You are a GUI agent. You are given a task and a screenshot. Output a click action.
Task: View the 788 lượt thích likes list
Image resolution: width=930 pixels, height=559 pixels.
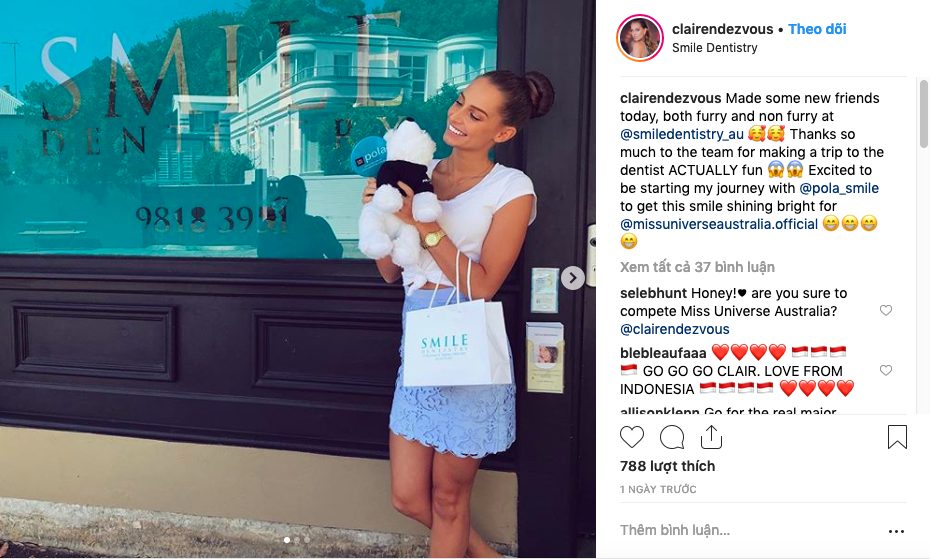pyautogui.click(x=667, y=466)
